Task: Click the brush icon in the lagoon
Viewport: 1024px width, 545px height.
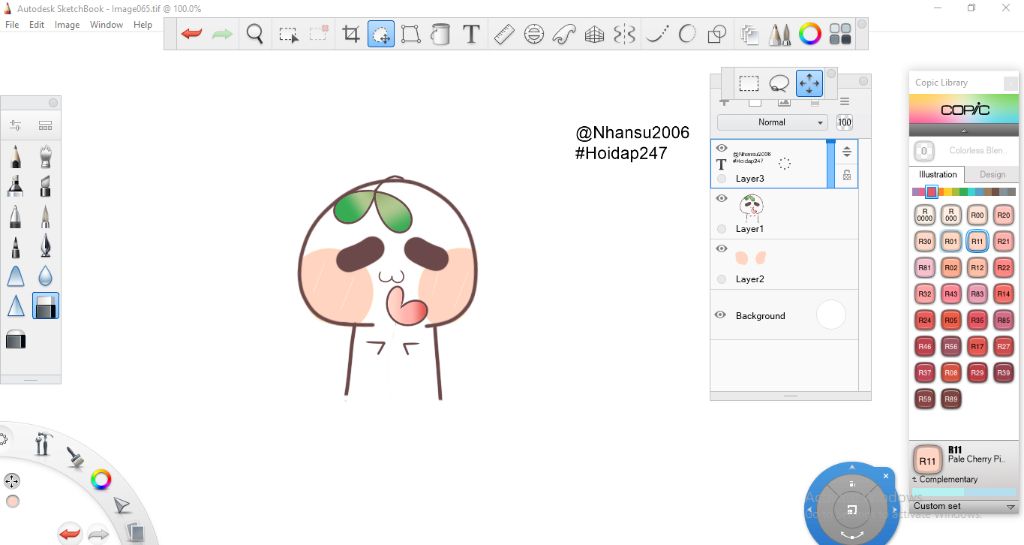Action: [x=75, y=457]
